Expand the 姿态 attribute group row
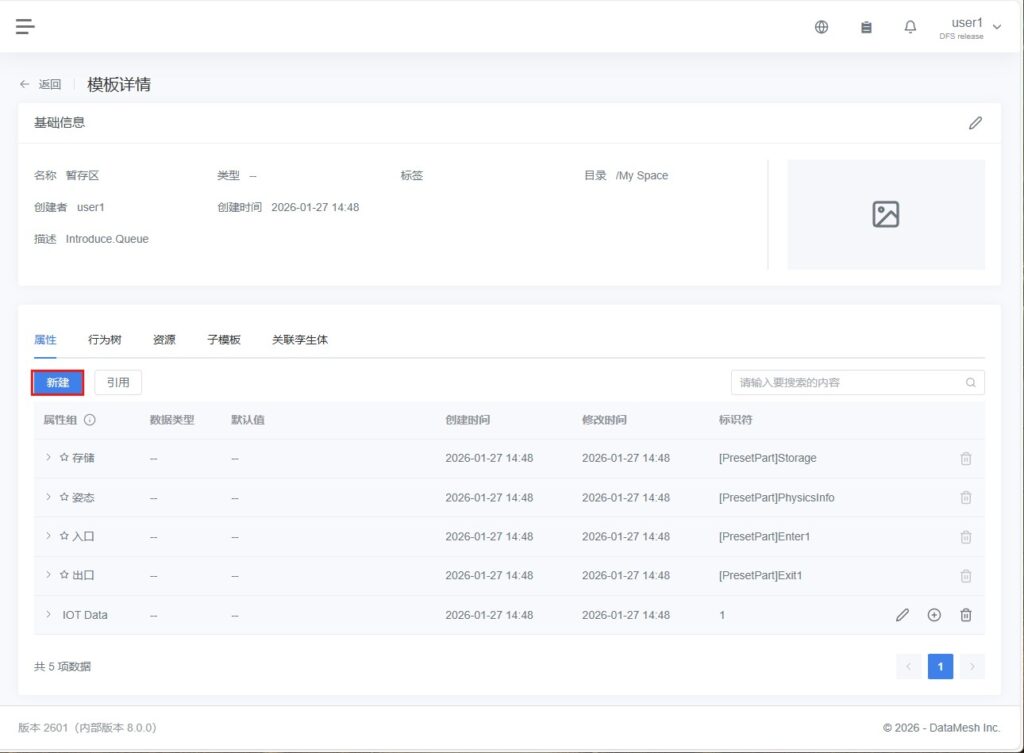The height and width of the screenshot is (753, 1024). coord(48,497)
